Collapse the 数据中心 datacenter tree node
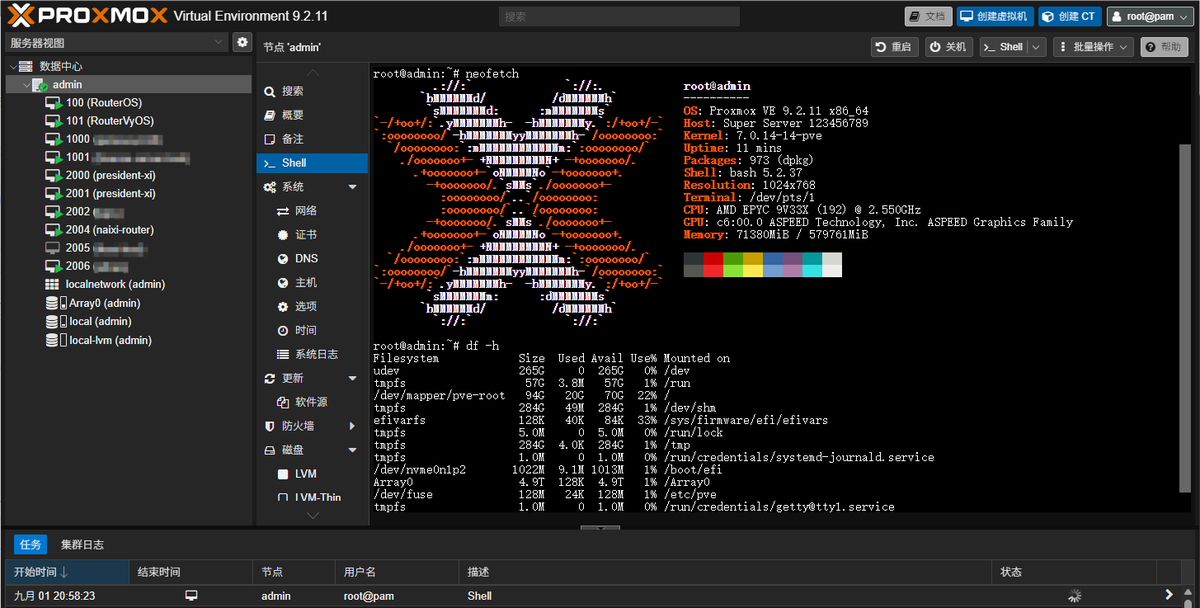1200x608 pixels. (13, 66)
